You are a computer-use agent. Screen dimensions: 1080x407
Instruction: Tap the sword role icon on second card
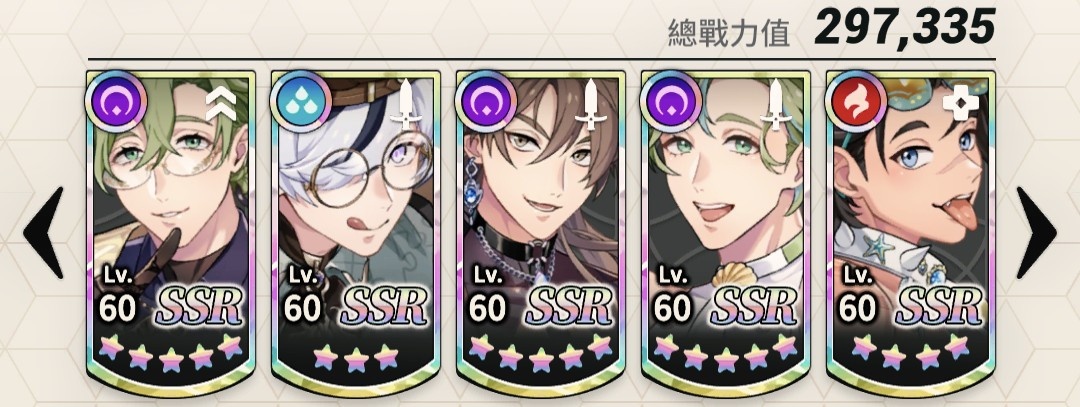coord(406,104)
